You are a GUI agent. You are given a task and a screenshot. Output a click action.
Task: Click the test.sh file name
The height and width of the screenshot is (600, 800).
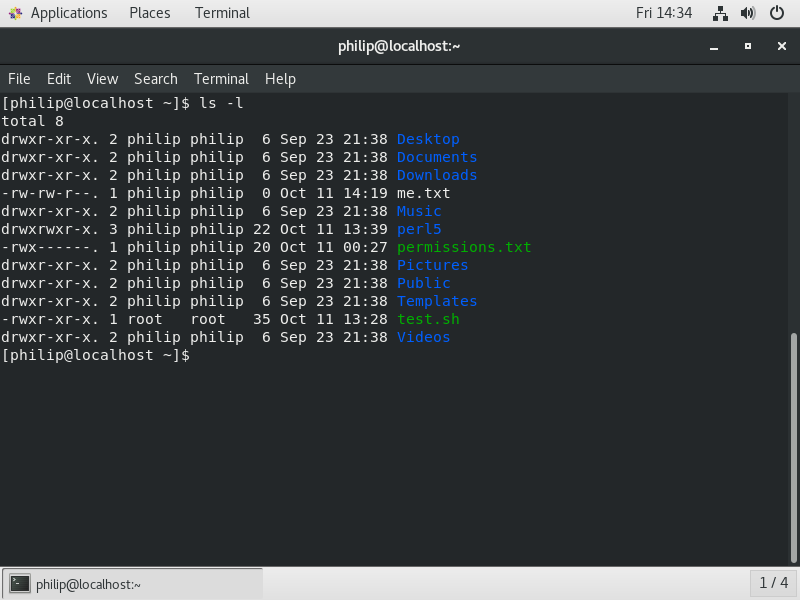(428, 319)
